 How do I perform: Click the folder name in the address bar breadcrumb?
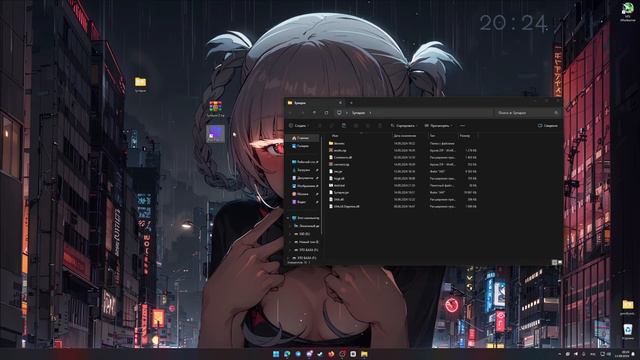[358, 113]
